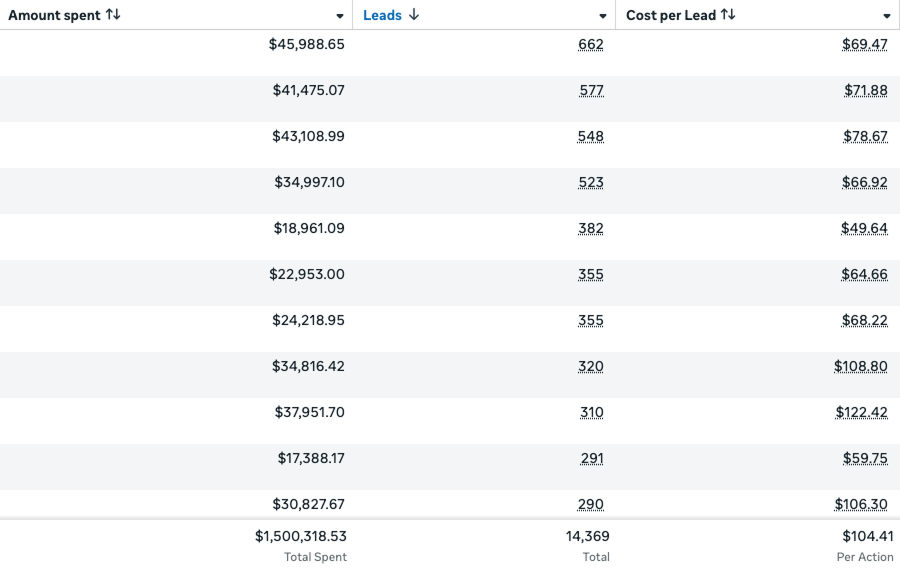
Task: Click the $45,988.65 amount spent cell
Action: tap(307, 44)
